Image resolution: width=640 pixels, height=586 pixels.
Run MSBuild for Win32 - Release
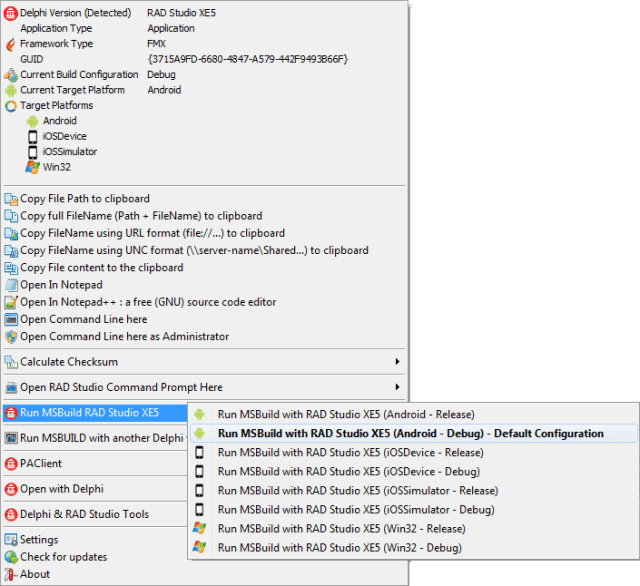click(x=413, y=529)
